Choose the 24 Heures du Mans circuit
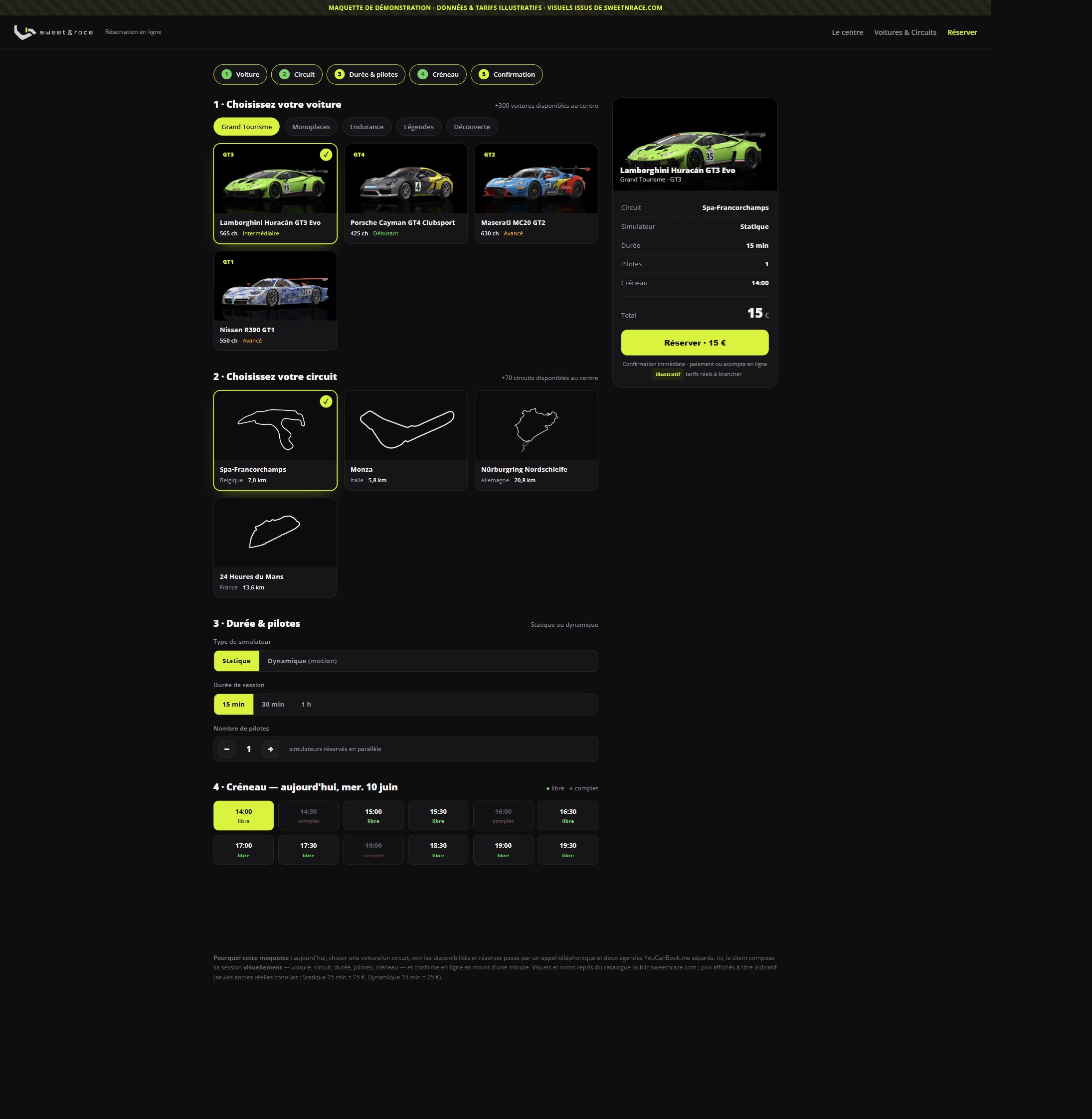The image size is (1092, 1119). pos(275,548)
